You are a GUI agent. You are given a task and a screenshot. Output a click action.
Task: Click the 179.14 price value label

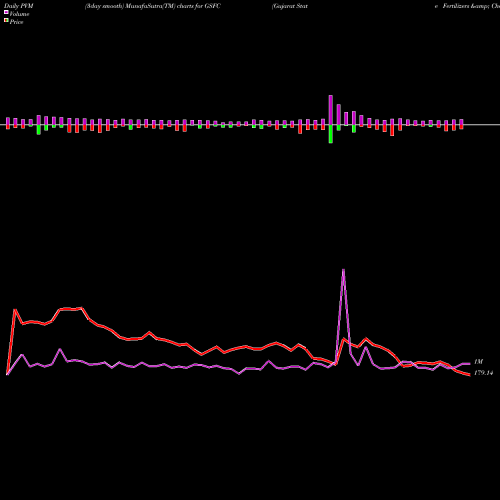(x=483, y=373)
